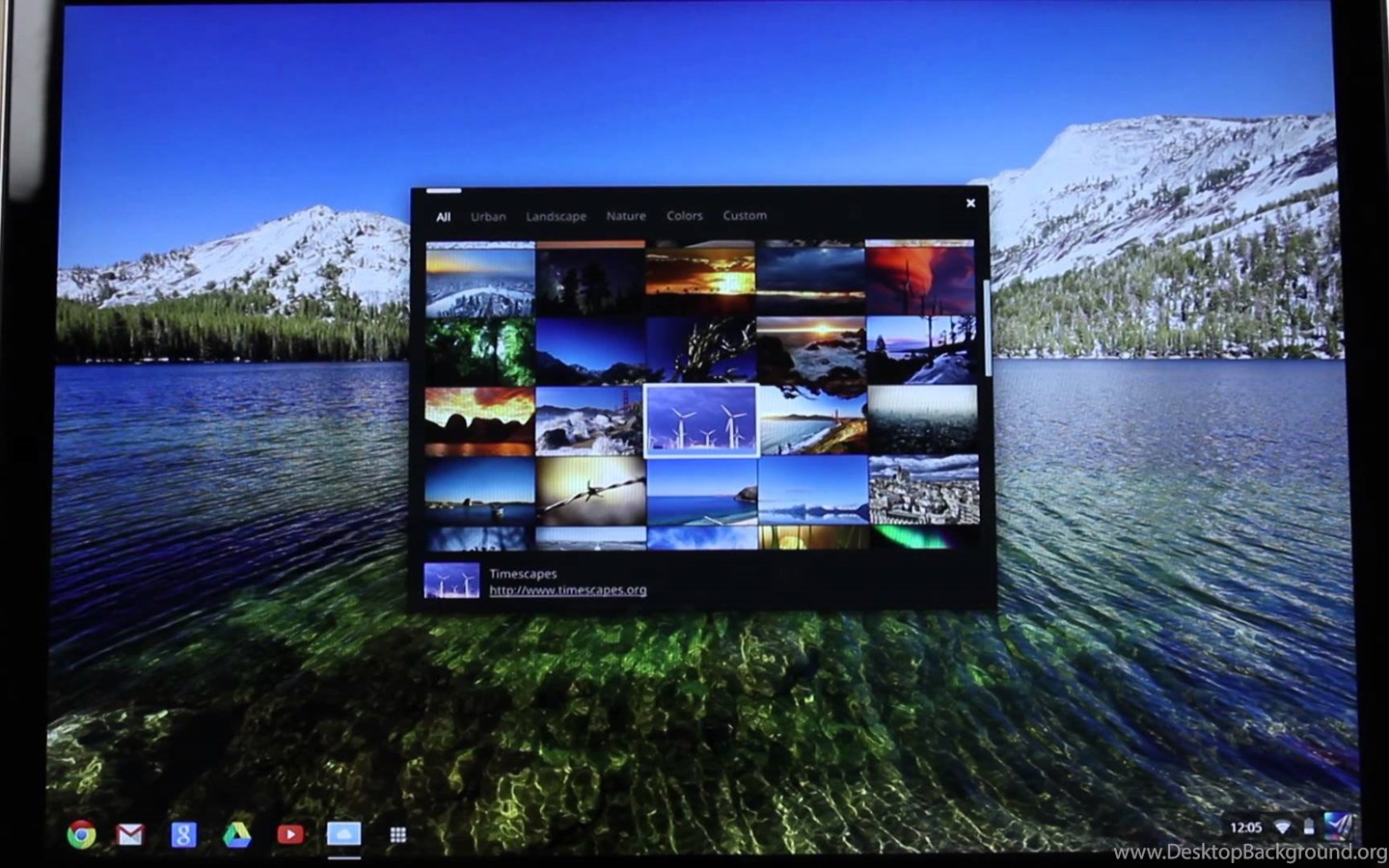Click the wallpaper picker cloud icon on shelf
Viewport: 1389px width, 868px height.
(343, 834)
